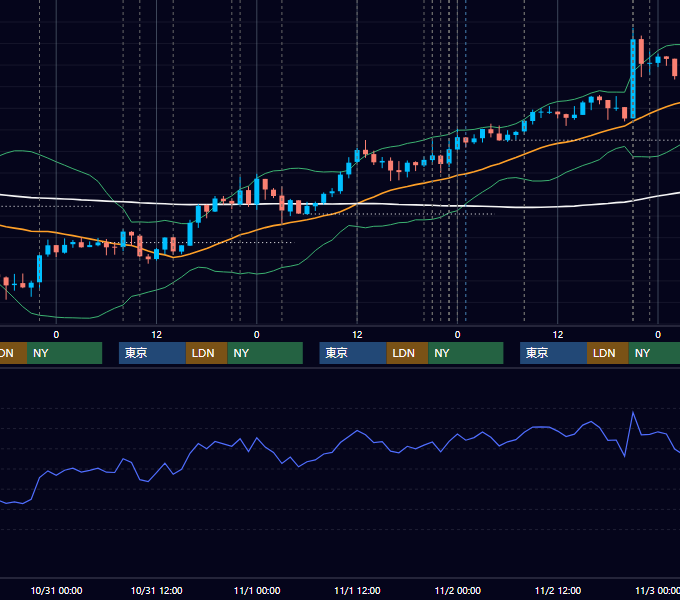Click the NY session block ending at 10/31 00:00
Viewport: 680px width, 600px height.
pos(64,353)
